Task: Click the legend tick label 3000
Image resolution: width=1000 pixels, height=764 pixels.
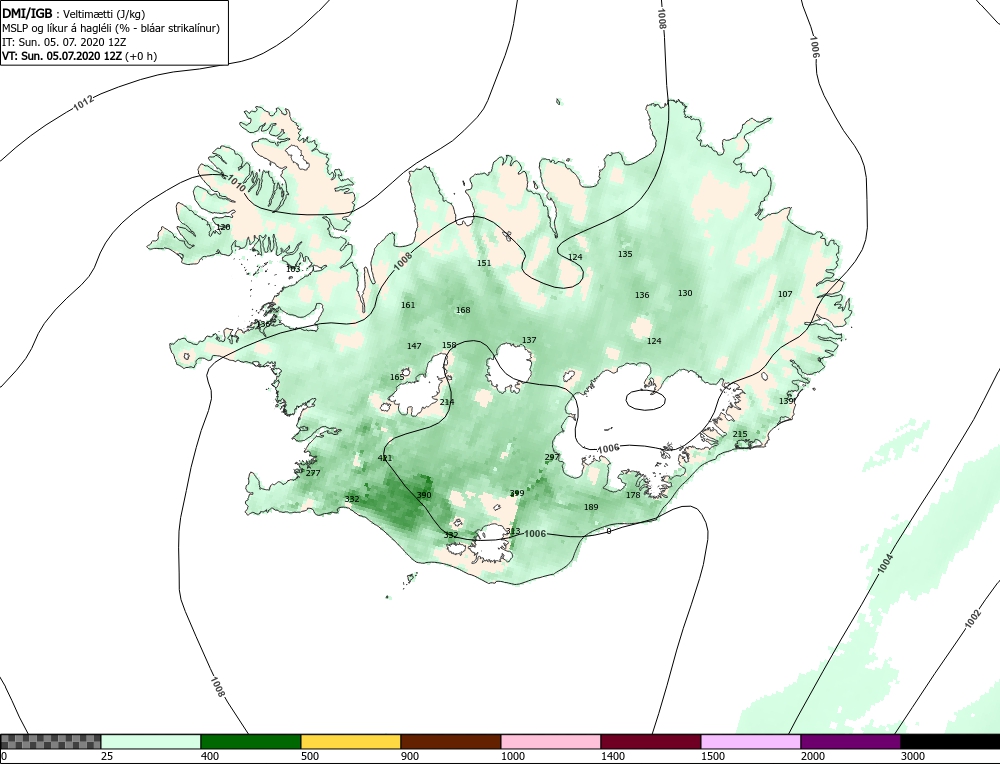Action: pyautogui.click(x=912, y=756)
